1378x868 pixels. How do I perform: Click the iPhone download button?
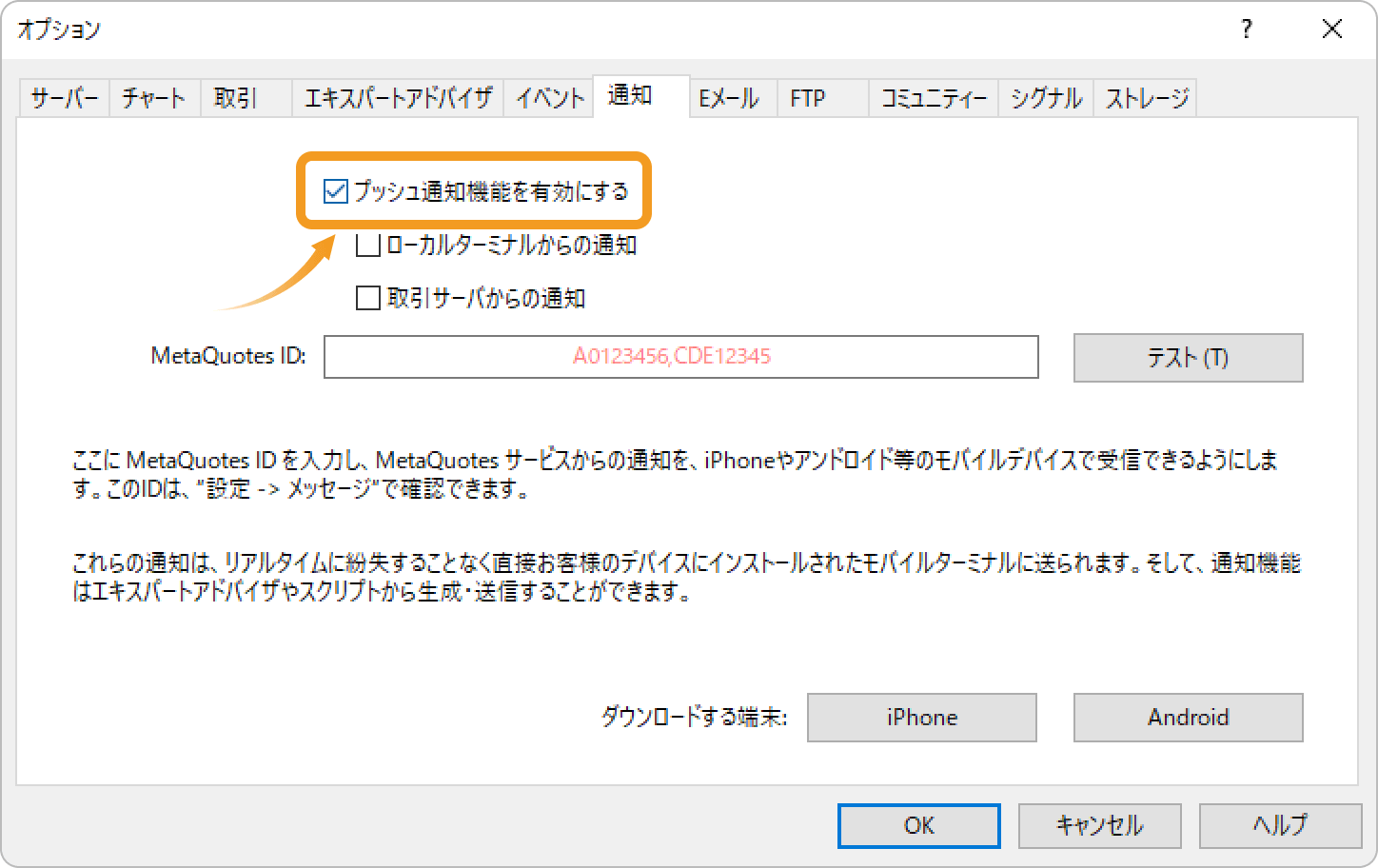click(x=921, y=718)
